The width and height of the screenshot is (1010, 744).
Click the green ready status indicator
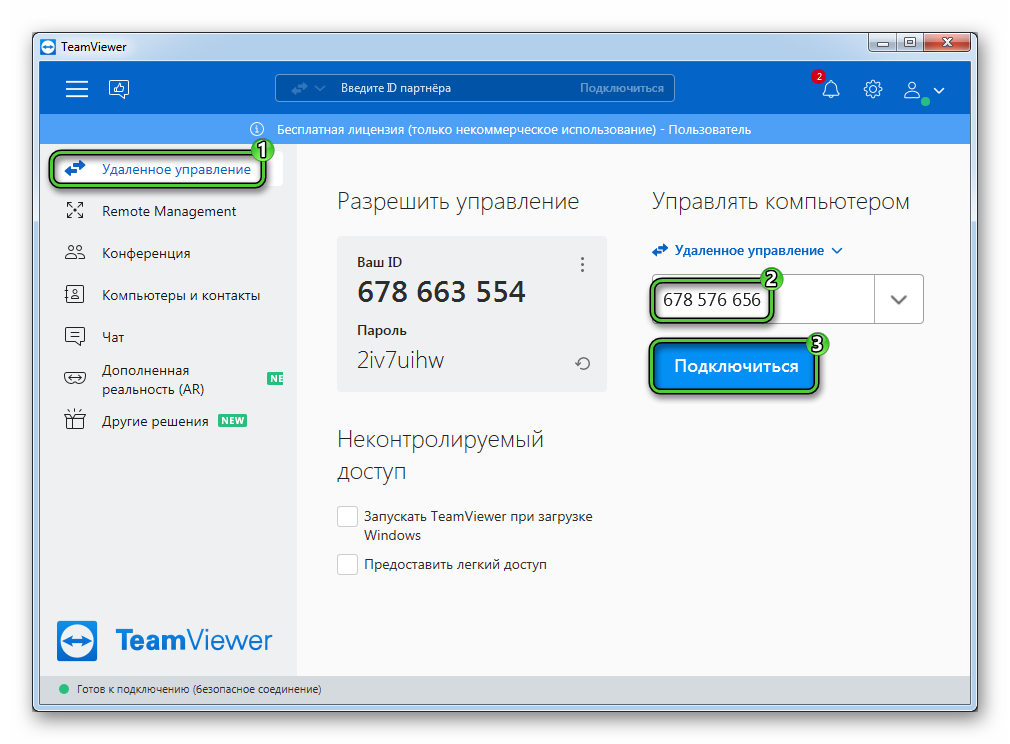click(x=64, y=689)
